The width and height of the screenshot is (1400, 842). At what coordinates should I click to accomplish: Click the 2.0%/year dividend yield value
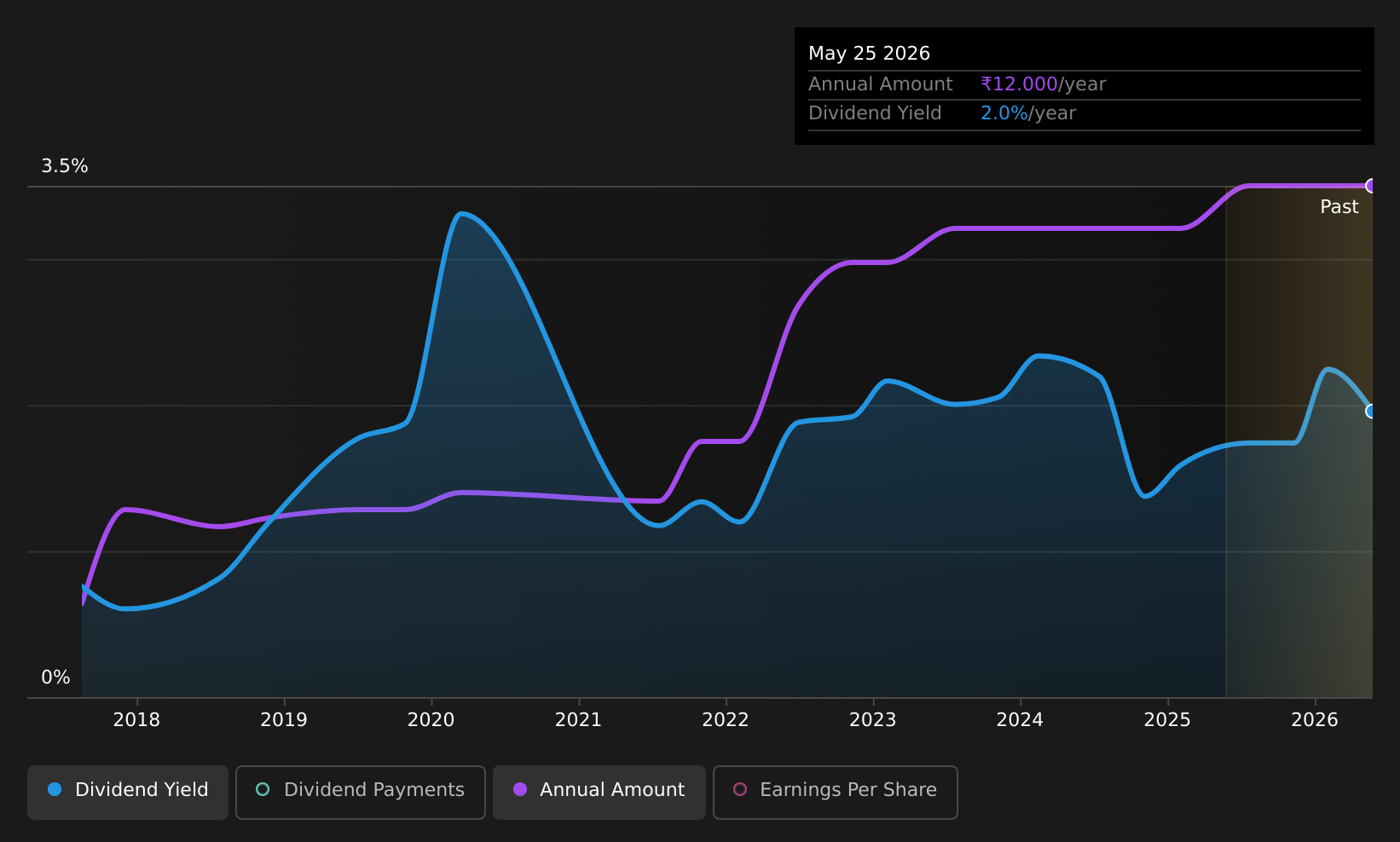pos(1028,113)
